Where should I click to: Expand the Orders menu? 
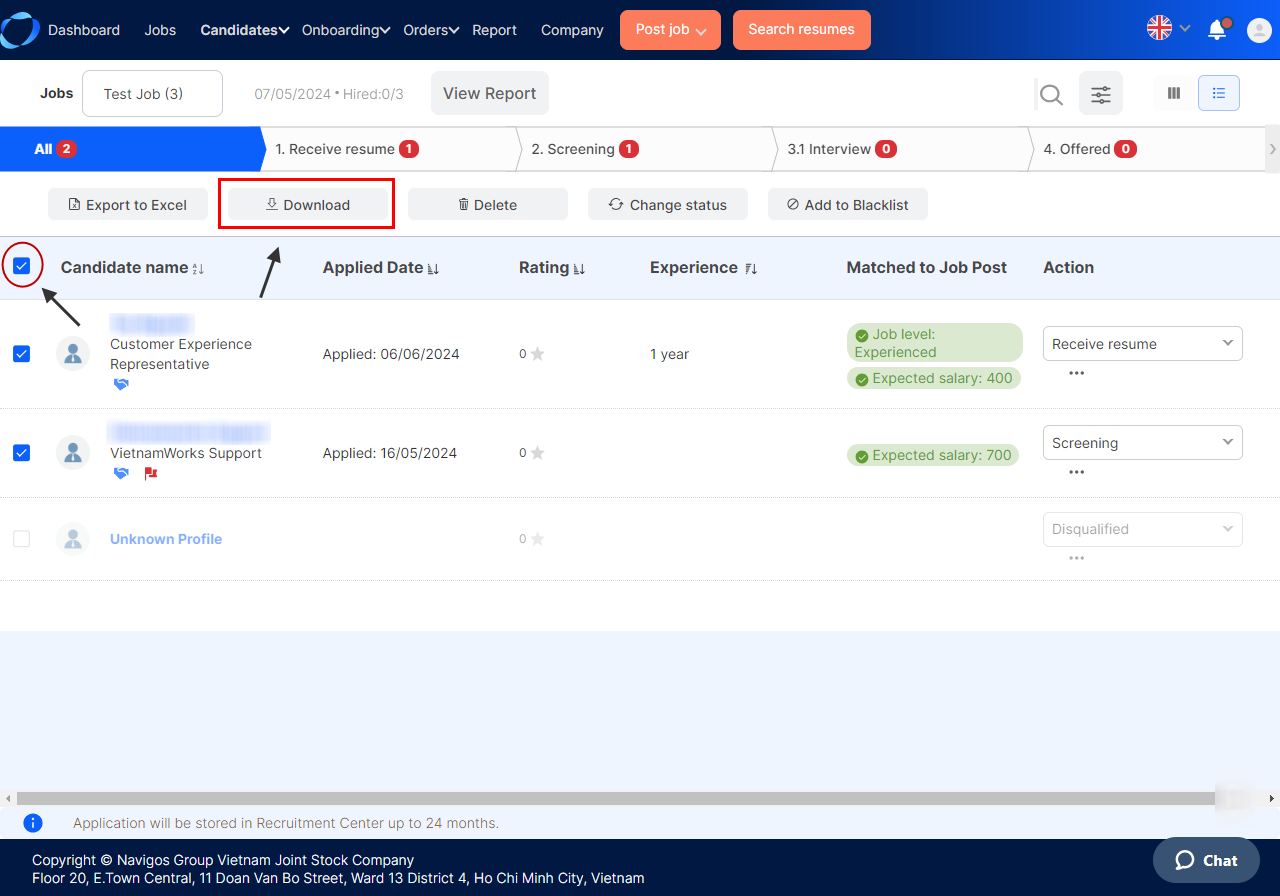[x=431, y=30]
